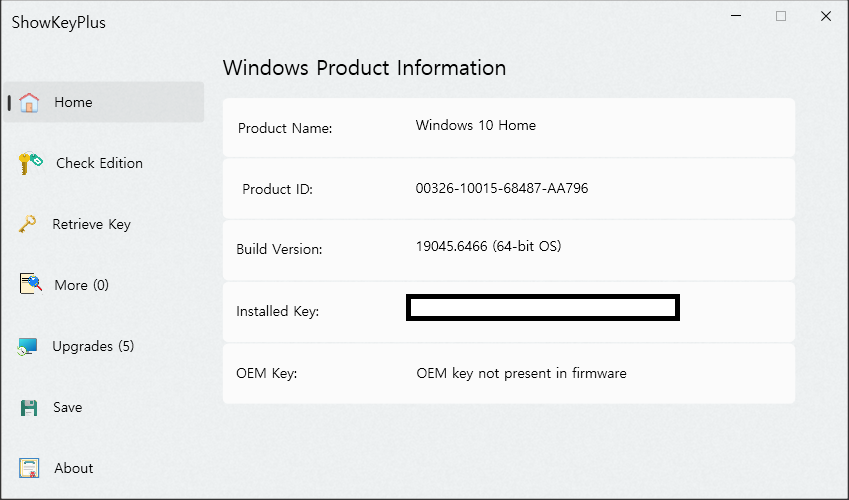Go to More (0) section
Image resolution: width=849 pixels, height=500 pixels.
pos(81,285)
